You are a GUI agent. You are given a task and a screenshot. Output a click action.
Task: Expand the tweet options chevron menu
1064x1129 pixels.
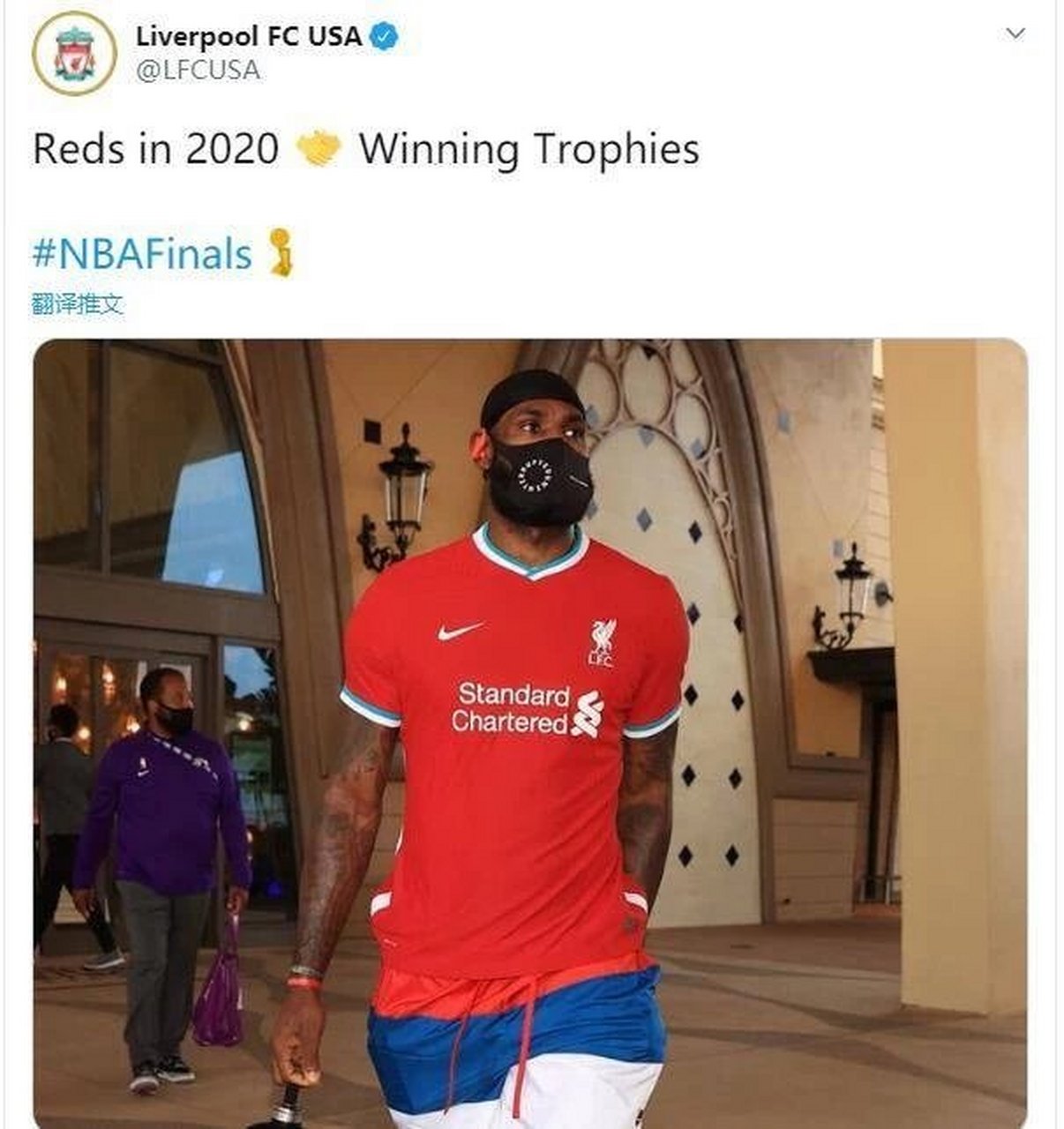coord(1015,34)
